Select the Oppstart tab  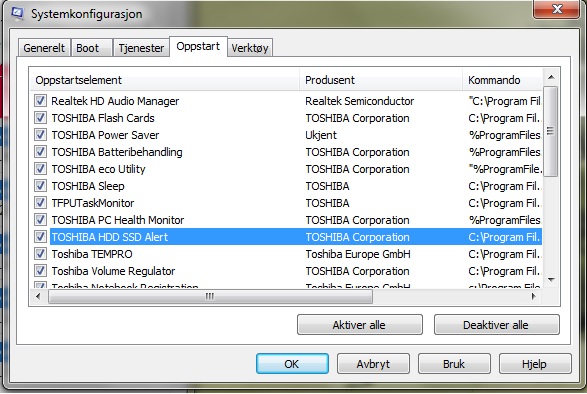(198, 46)
